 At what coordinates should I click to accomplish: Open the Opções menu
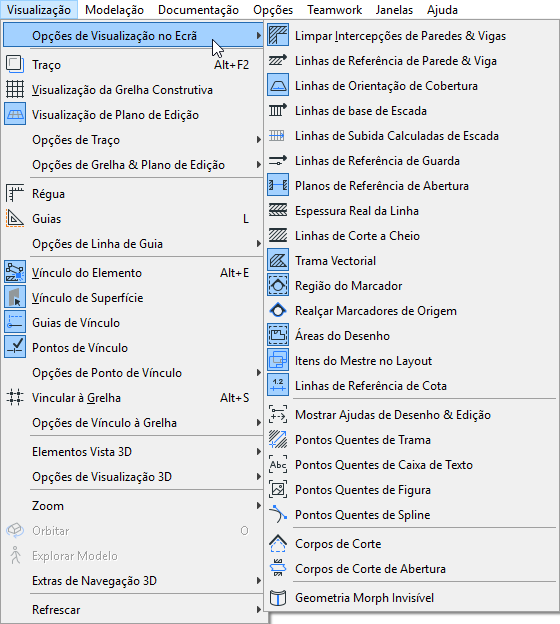(273, 10)
